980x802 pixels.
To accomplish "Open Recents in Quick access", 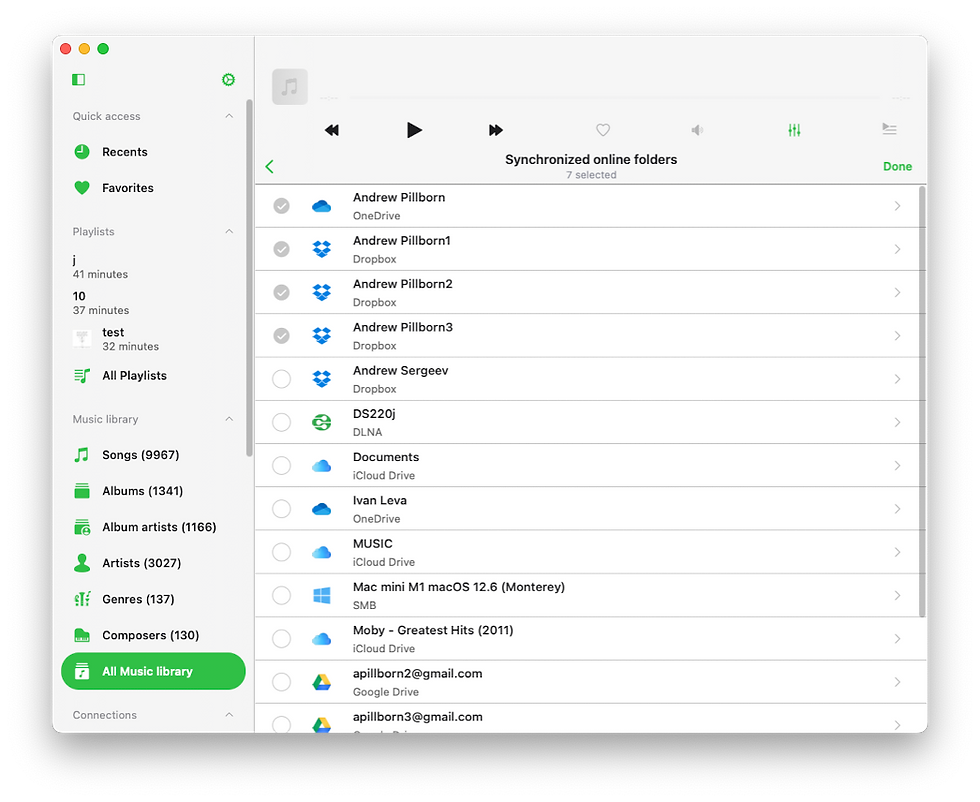I will pos(152,152).
